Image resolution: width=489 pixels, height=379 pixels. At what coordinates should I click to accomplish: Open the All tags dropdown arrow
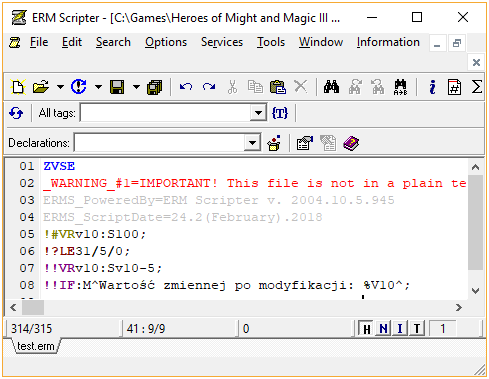pos(258,113)
